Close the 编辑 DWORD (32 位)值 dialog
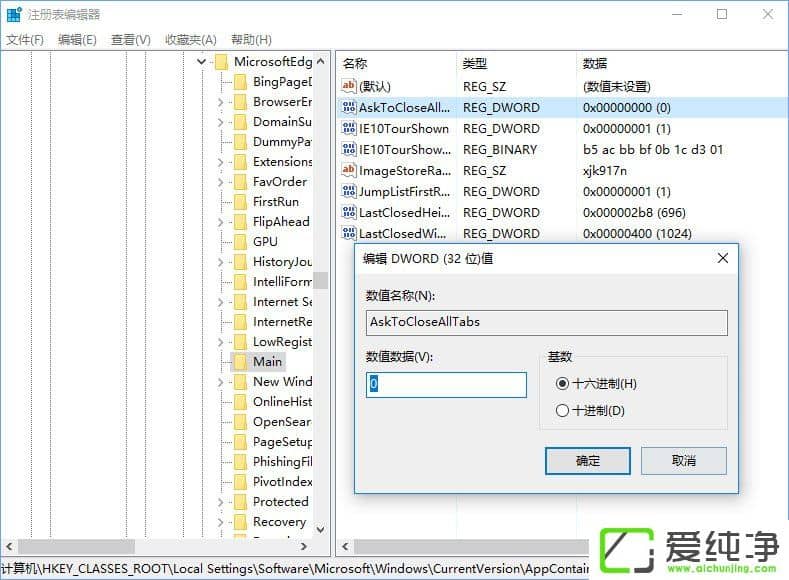Screen dimensions: 789x580 tap(723, 258)
